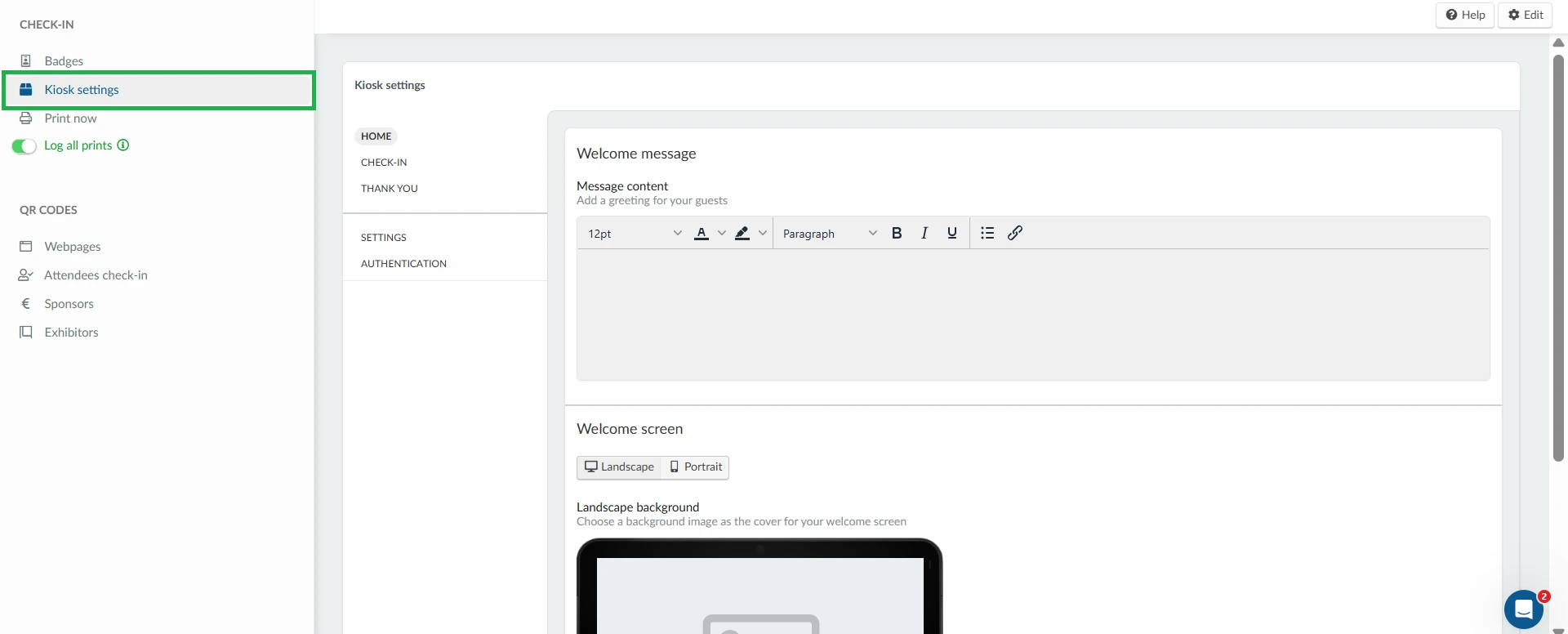Expand the text color picker arrow
Screen dimensions: 1568x634
[721, 233]
